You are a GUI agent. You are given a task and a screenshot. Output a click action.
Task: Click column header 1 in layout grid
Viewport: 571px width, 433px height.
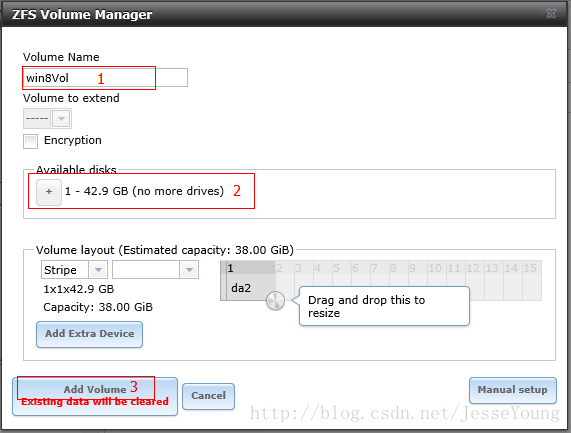click(251, 268)
